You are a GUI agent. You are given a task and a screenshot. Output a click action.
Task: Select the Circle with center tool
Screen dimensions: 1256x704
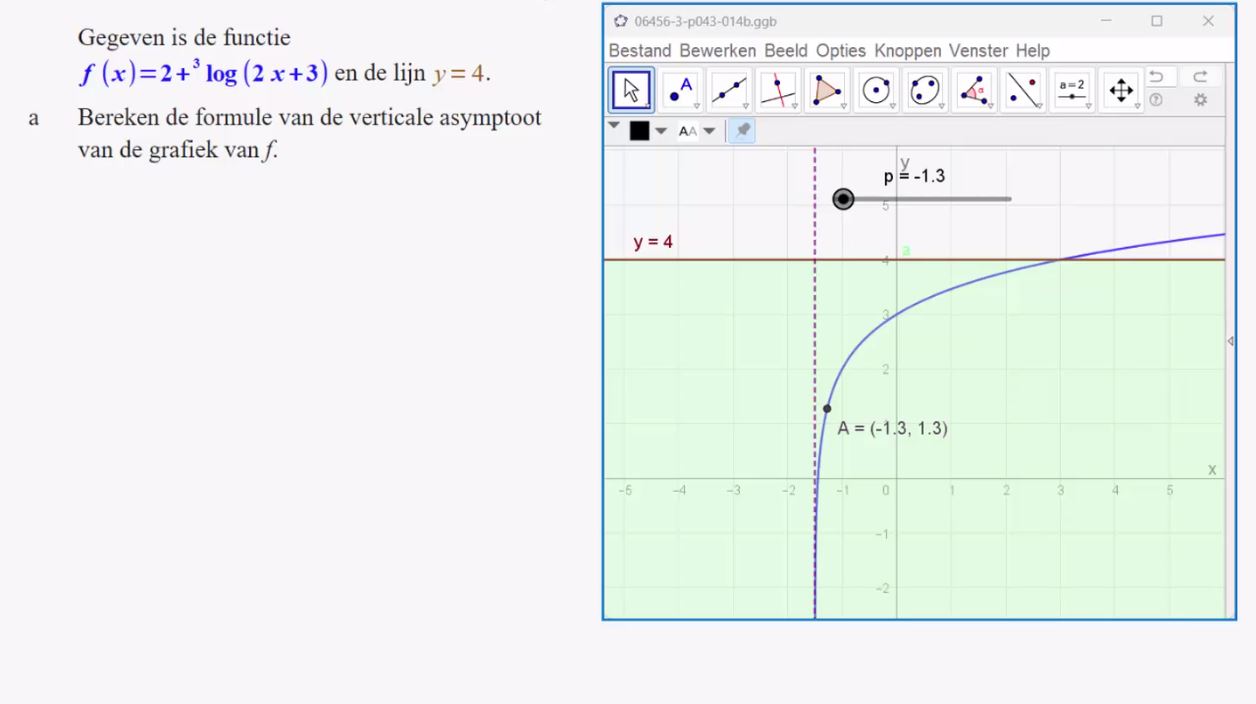[877, 90]
